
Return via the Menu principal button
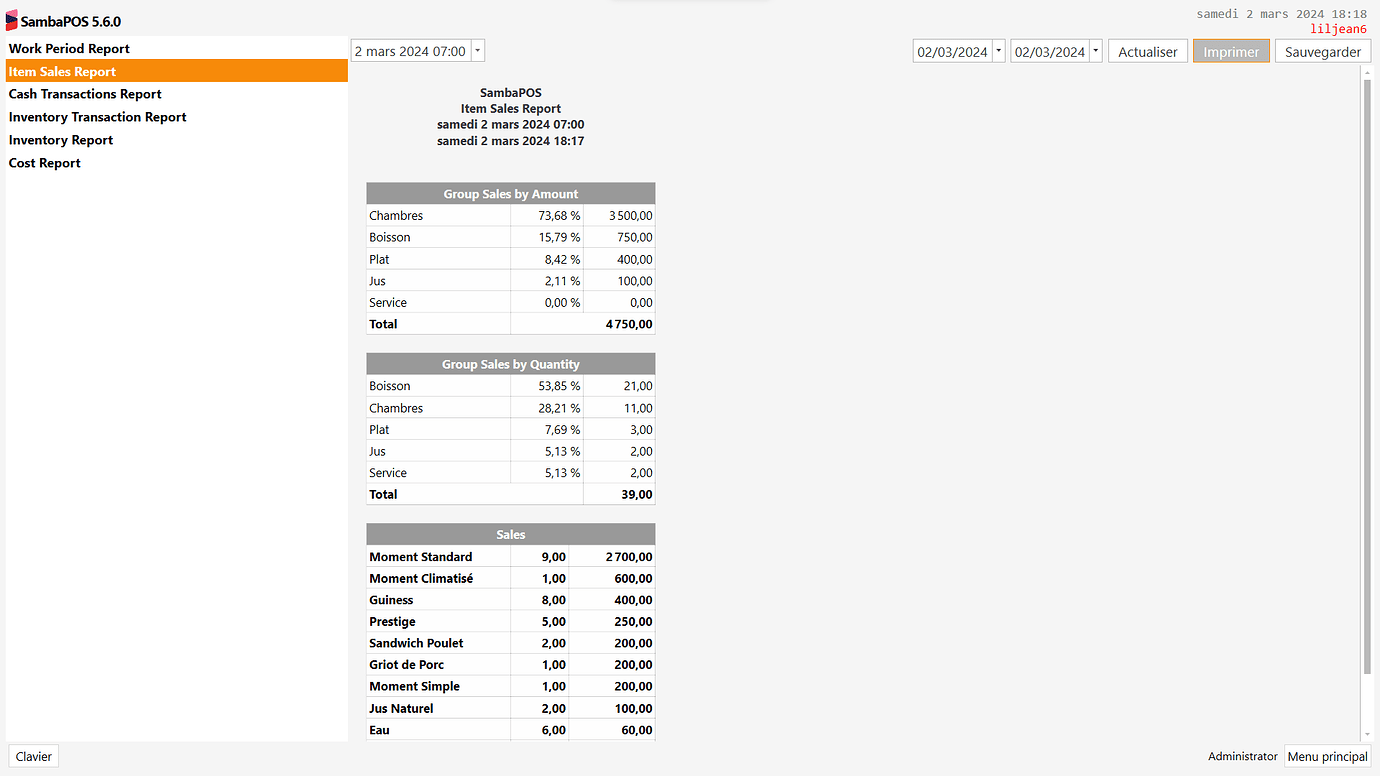1327,756
